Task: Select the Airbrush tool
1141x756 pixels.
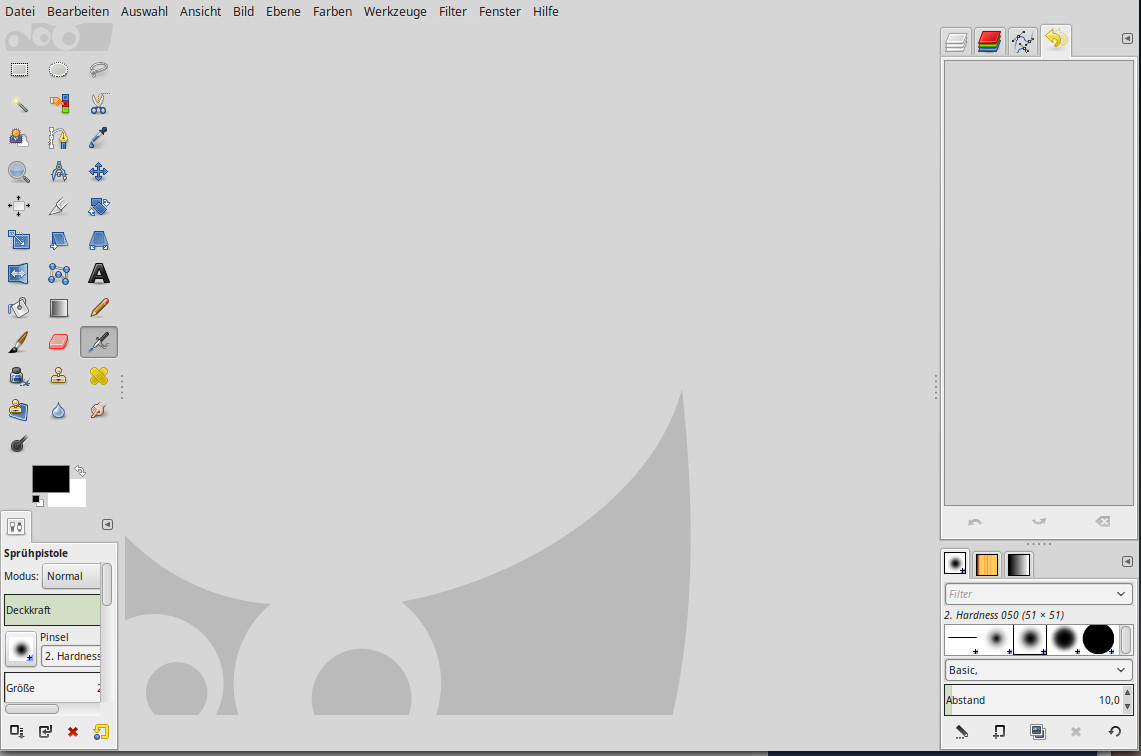Action: click(98, 342)
